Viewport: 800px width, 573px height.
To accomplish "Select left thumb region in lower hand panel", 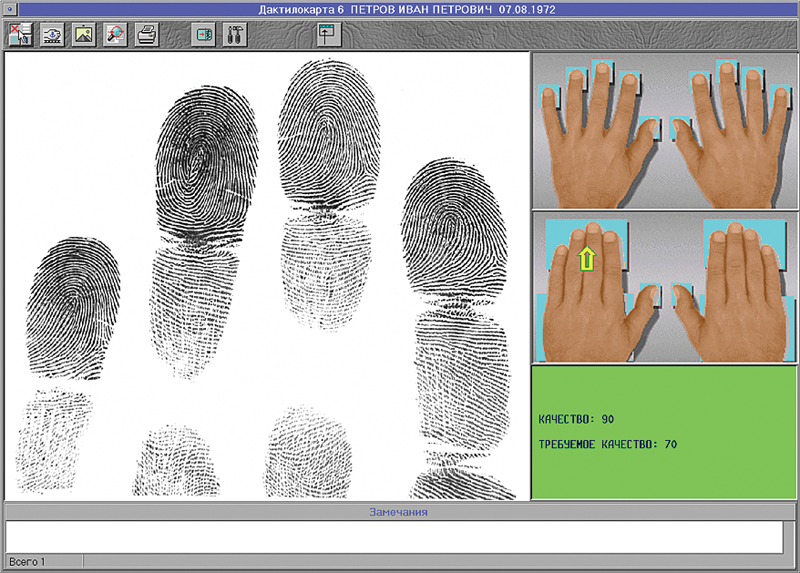I will pos(650,294).
